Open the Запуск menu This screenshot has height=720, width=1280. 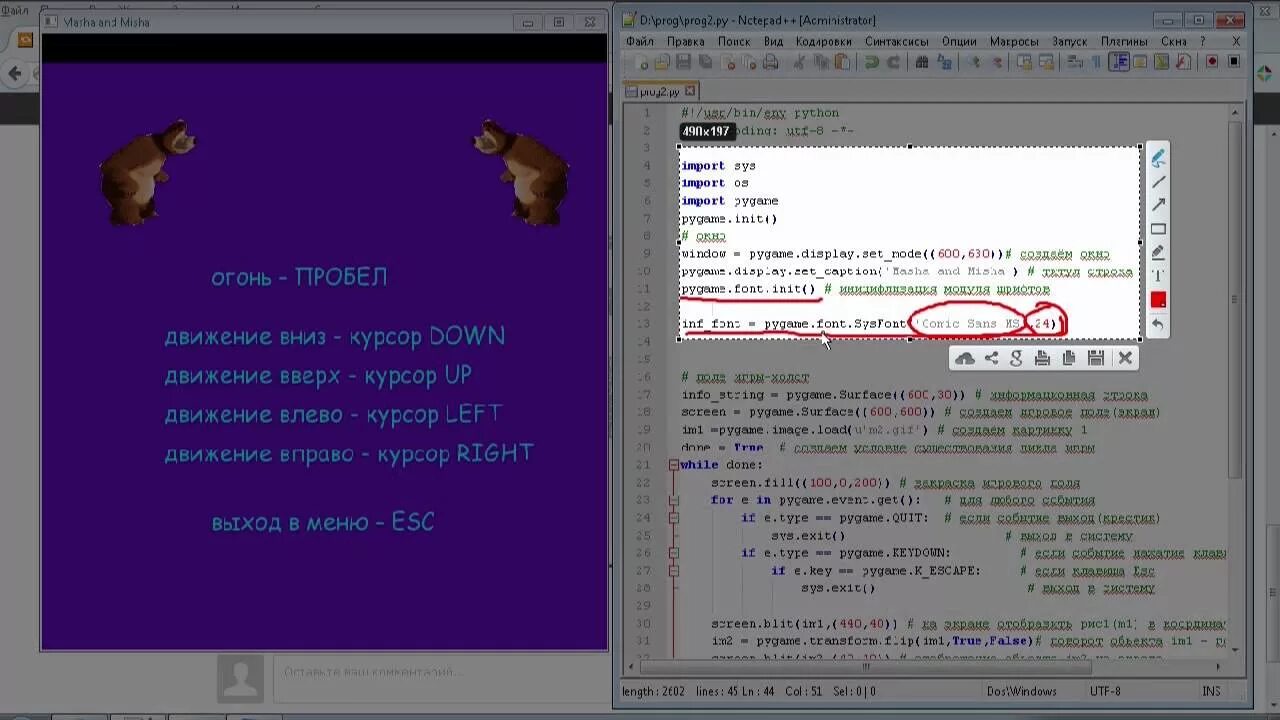(1070, 41)
